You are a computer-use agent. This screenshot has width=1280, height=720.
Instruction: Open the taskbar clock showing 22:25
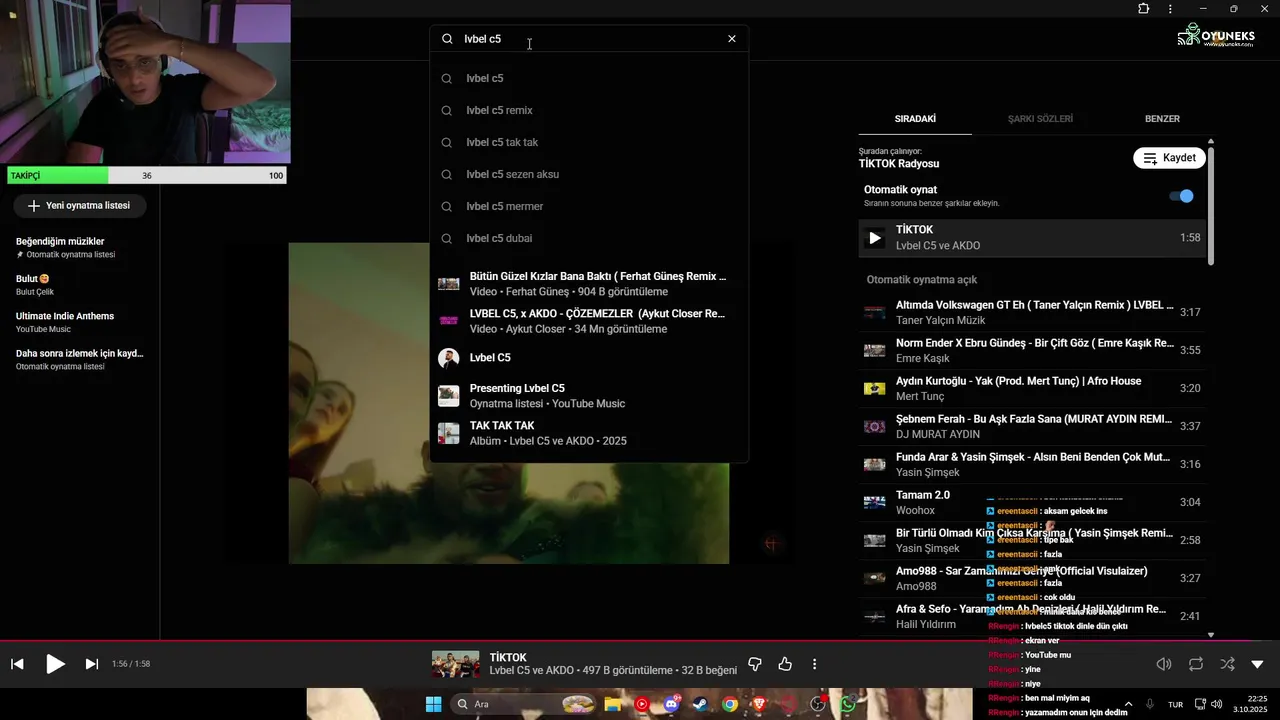(1250, 704)
